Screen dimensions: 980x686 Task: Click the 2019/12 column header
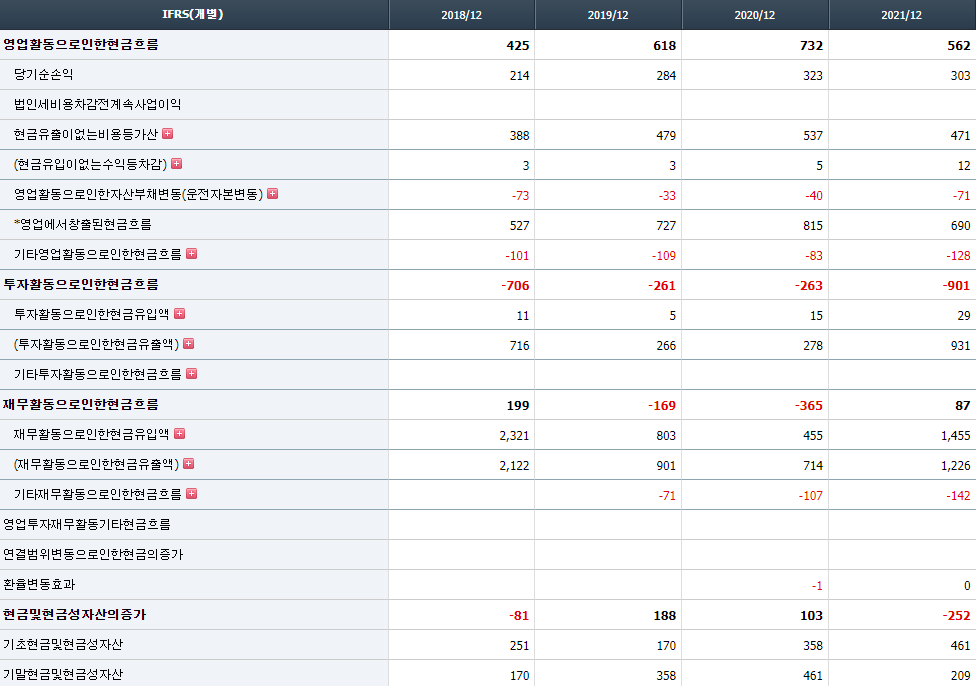608,14
